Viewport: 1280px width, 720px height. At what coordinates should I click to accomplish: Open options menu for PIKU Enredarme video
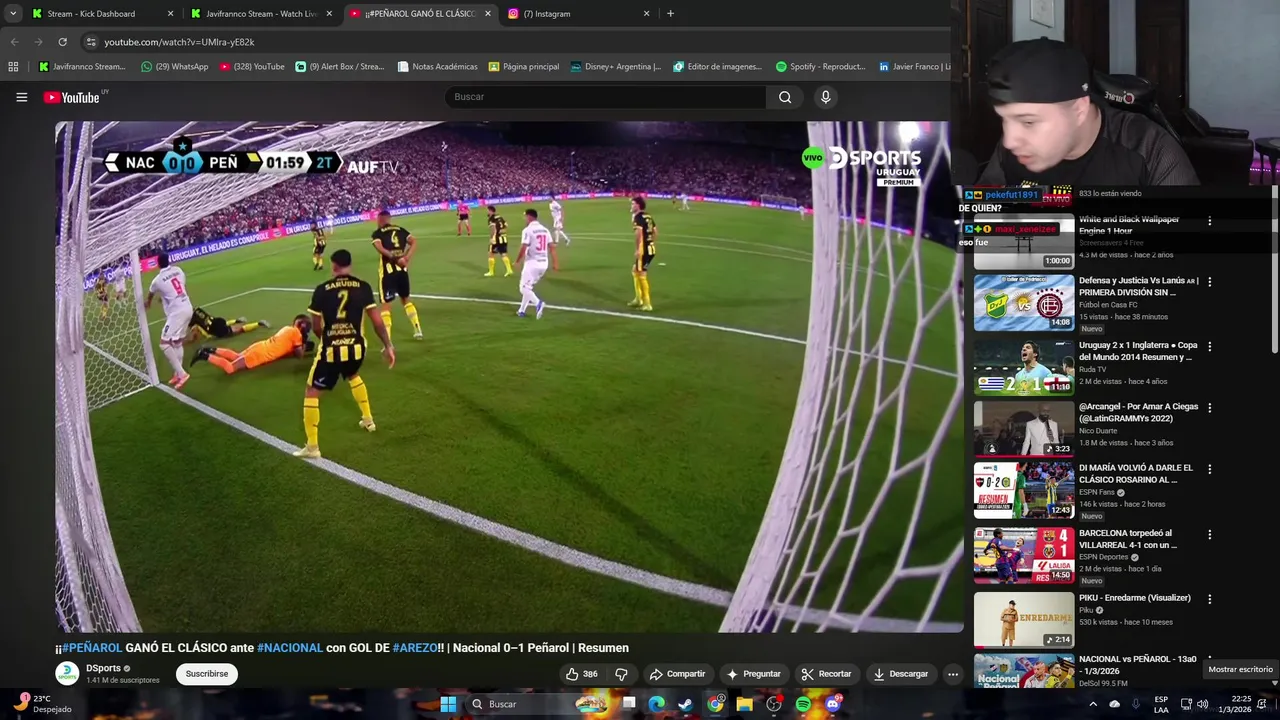pos(1209,599)
